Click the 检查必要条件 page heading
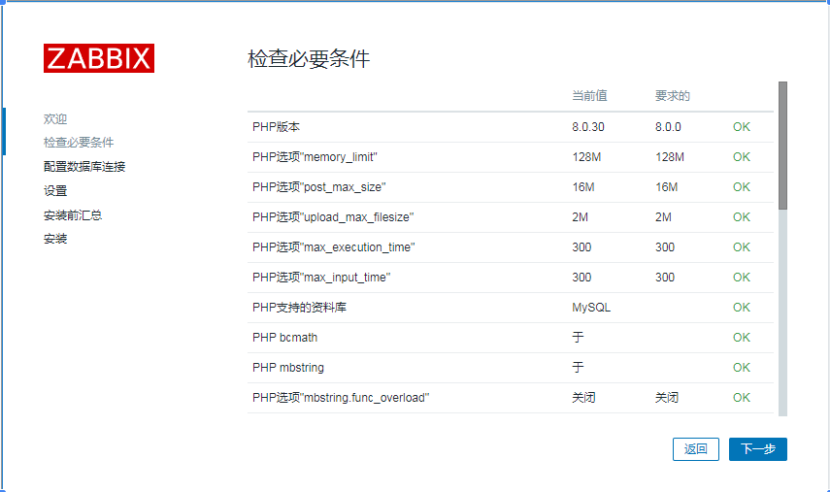The image size is (830, 492). (x=309, y=59)
